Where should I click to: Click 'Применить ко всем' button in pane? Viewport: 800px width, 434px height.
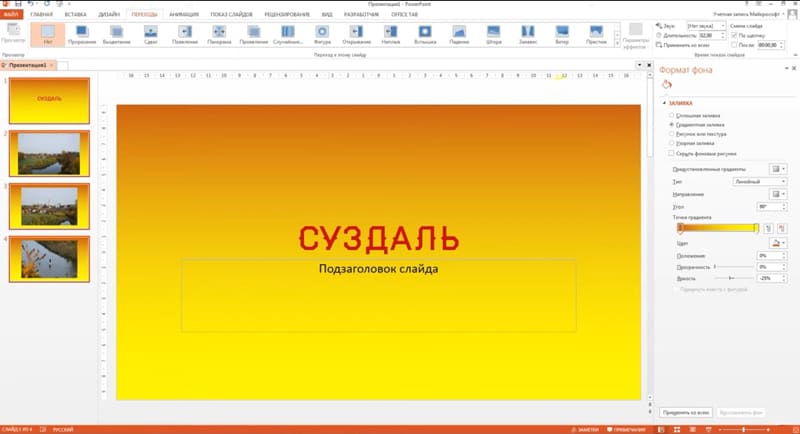[x=686, y=413]
